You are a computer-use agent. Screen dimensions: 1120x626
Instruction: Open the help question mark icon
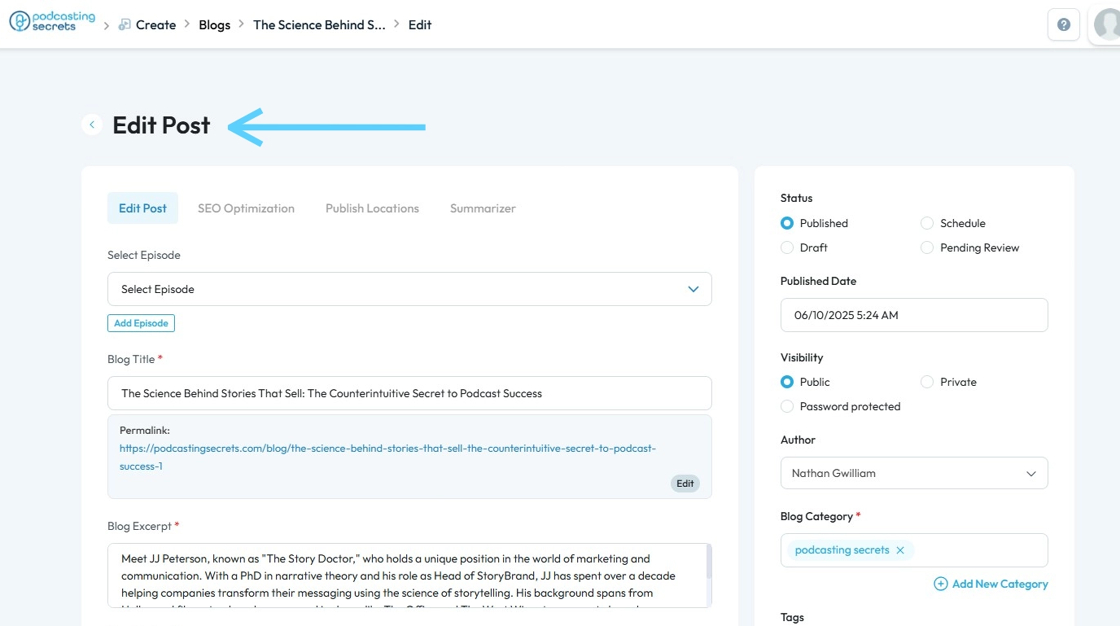[x=1064, y=24]
